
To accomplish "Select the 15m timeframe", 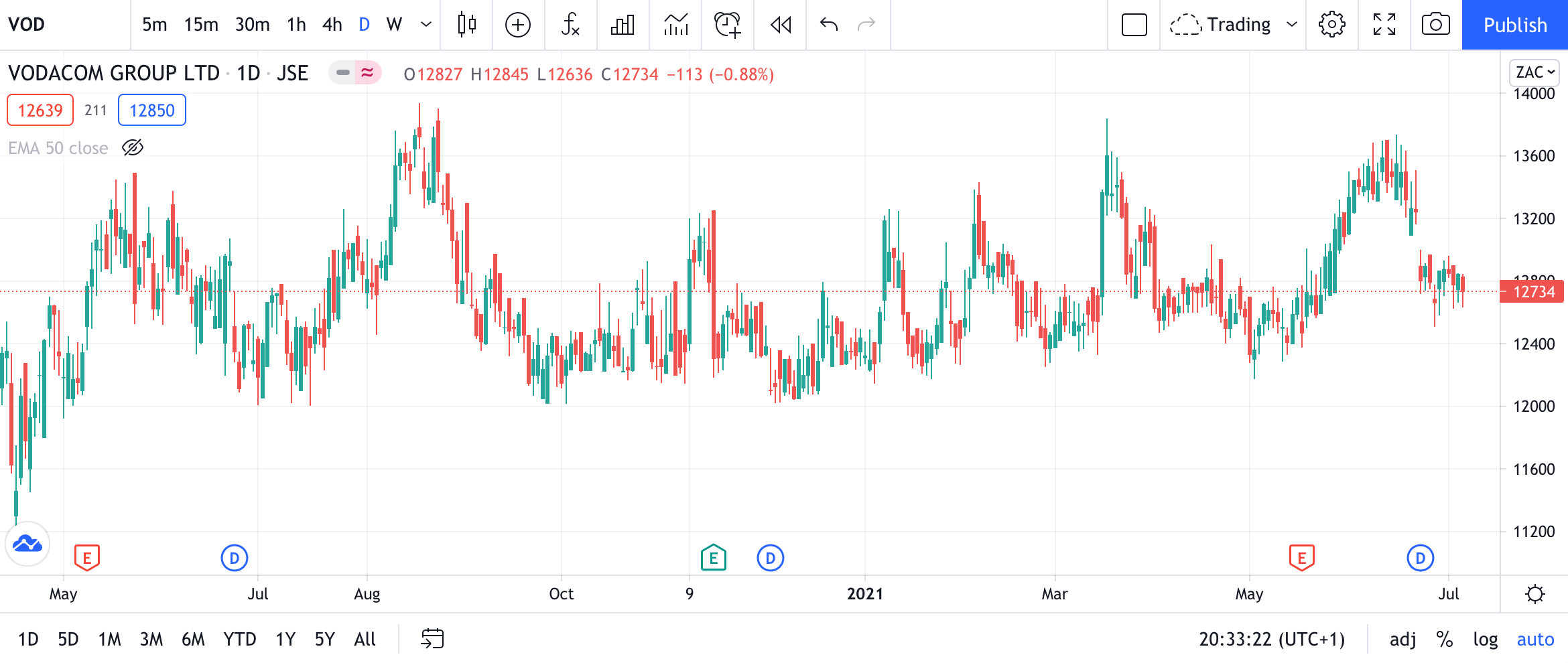I will [x=201, y=25].
